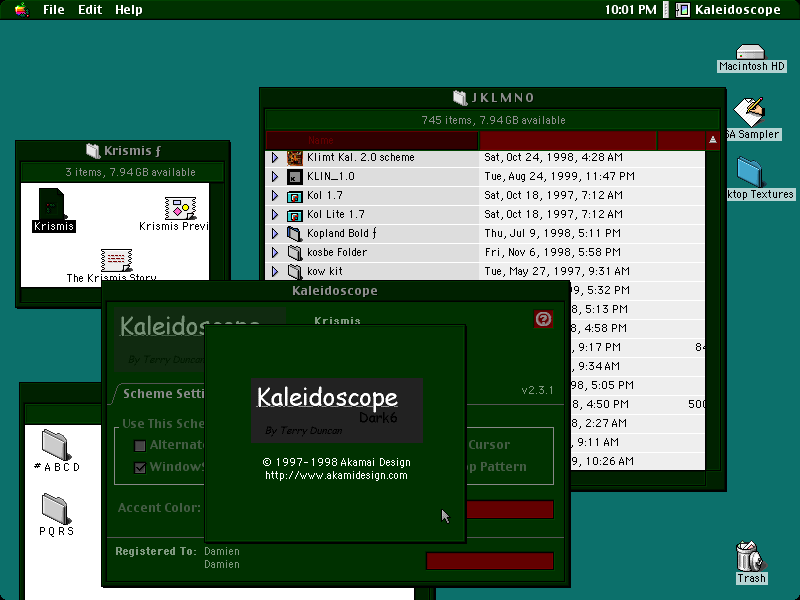800x600 pixels.
Task: Click the date Thu, Jul 9, 1998, 5:11 PM
Action: [553, 233]
